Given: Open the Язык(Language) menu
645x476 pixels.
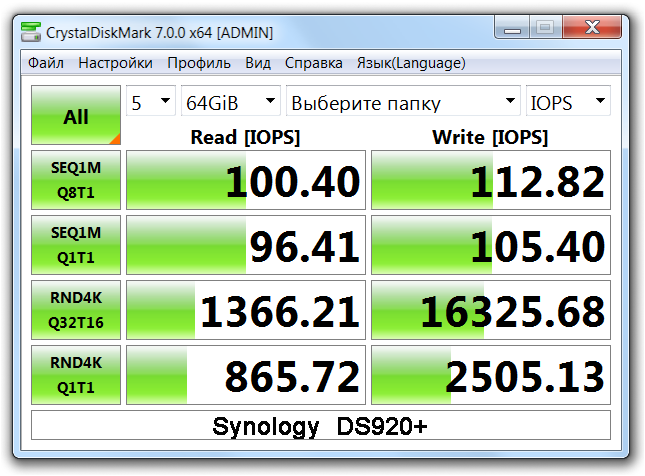Looking at the screenshot, I should pos(411,63).
